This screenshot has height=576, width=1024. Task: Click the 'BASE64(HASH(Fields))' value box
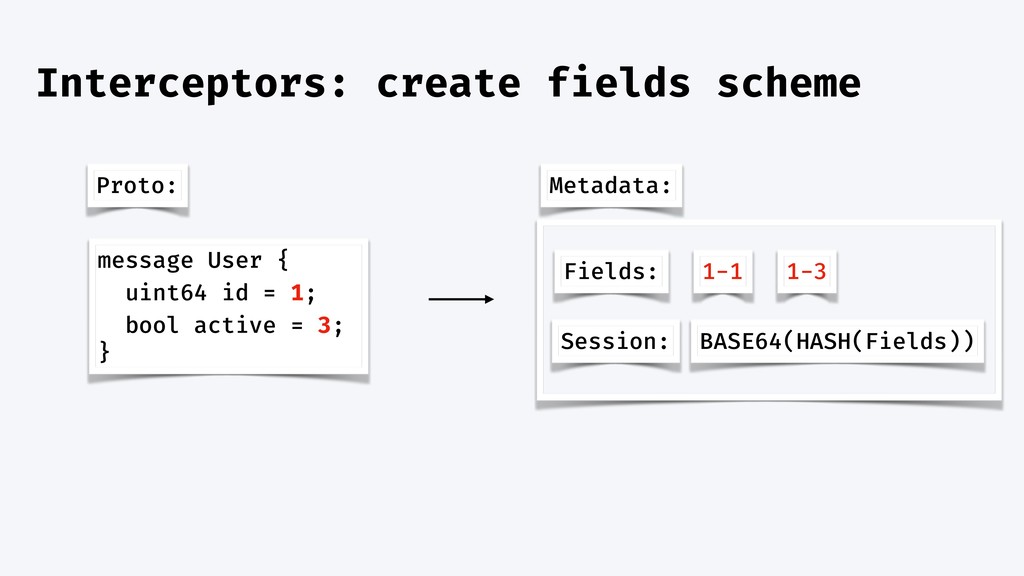tap(837, 341)
